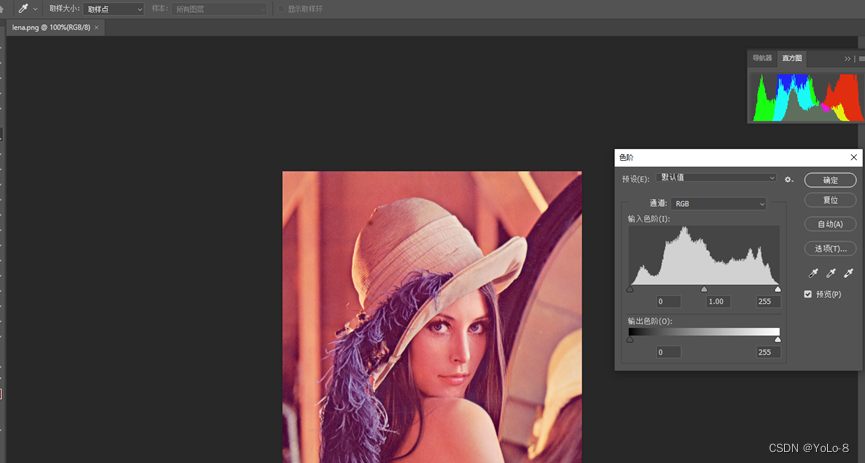Click the output black slider triangle

630,340
